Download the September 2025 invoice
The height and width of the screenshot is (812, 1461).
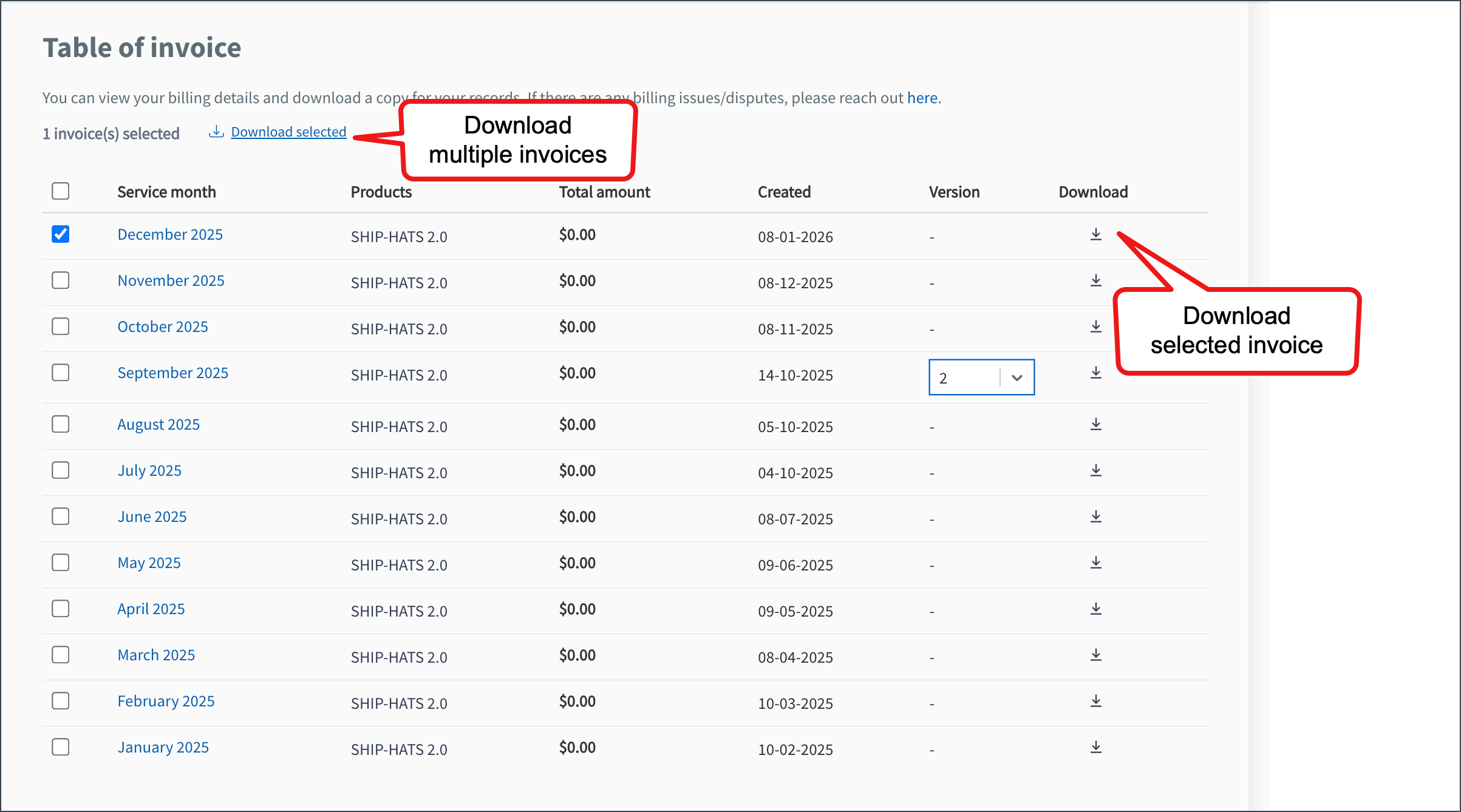tap(1095, 373)
